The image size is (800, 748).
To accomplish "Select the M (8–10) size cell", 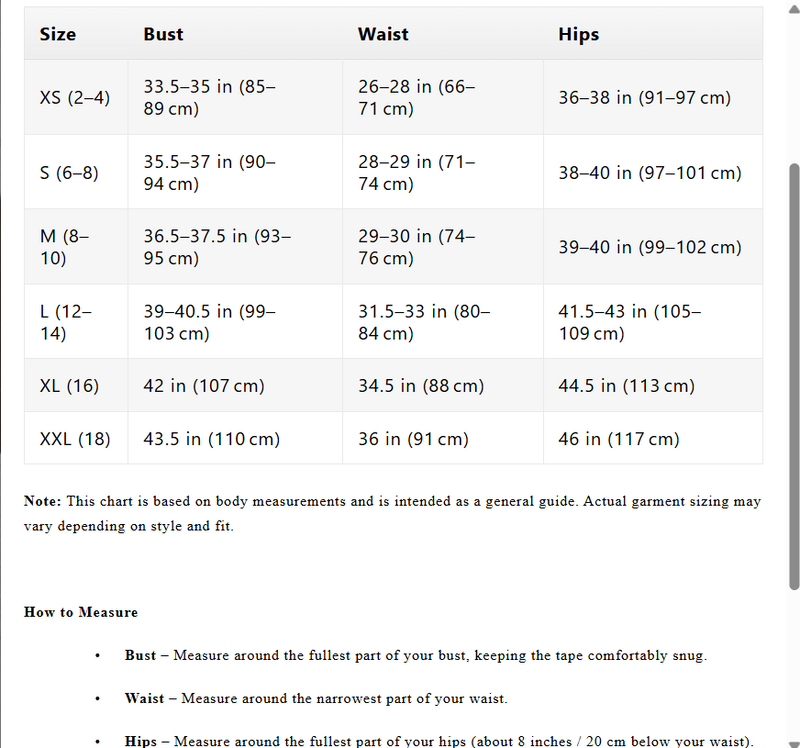I will 65,247.
